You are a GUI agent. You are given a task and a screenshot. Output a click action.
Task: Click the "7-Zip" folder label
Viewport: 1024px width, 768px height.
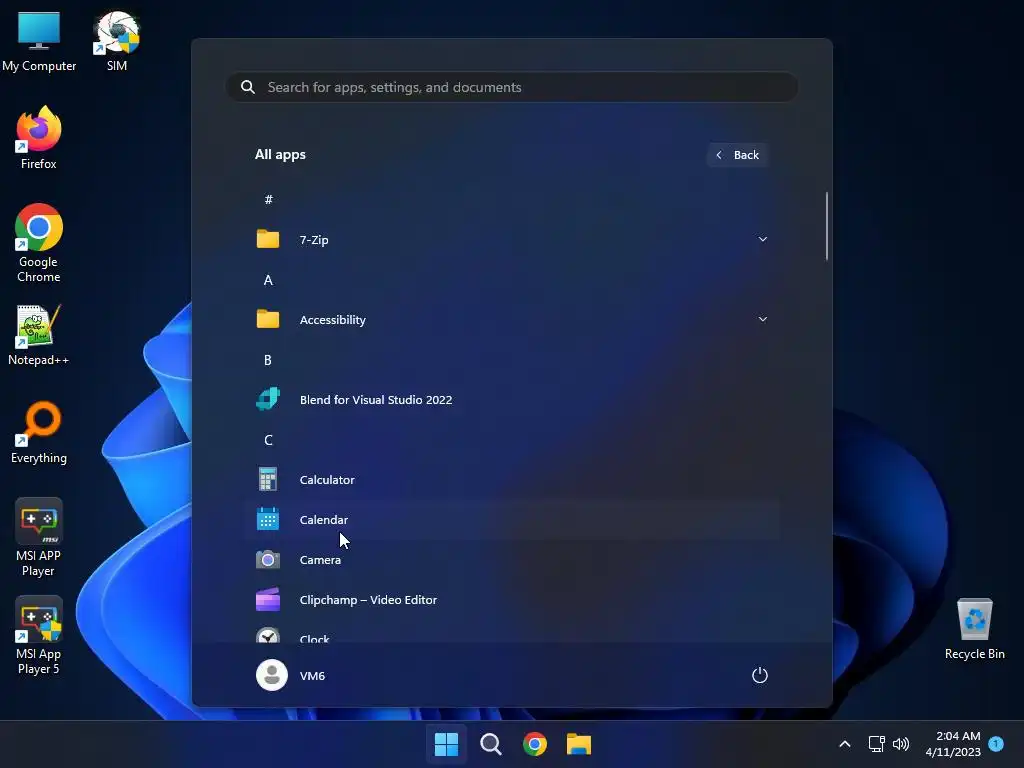coord(313,240)
